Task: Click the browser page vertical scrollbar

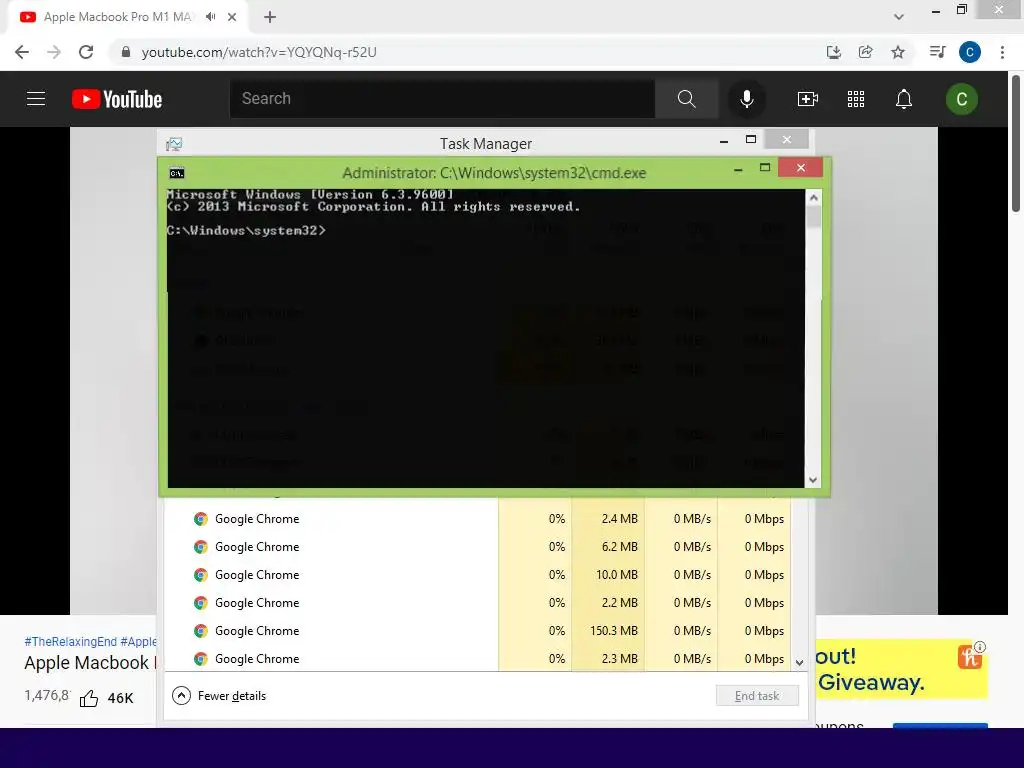Action: click(x=1016, y=144)
